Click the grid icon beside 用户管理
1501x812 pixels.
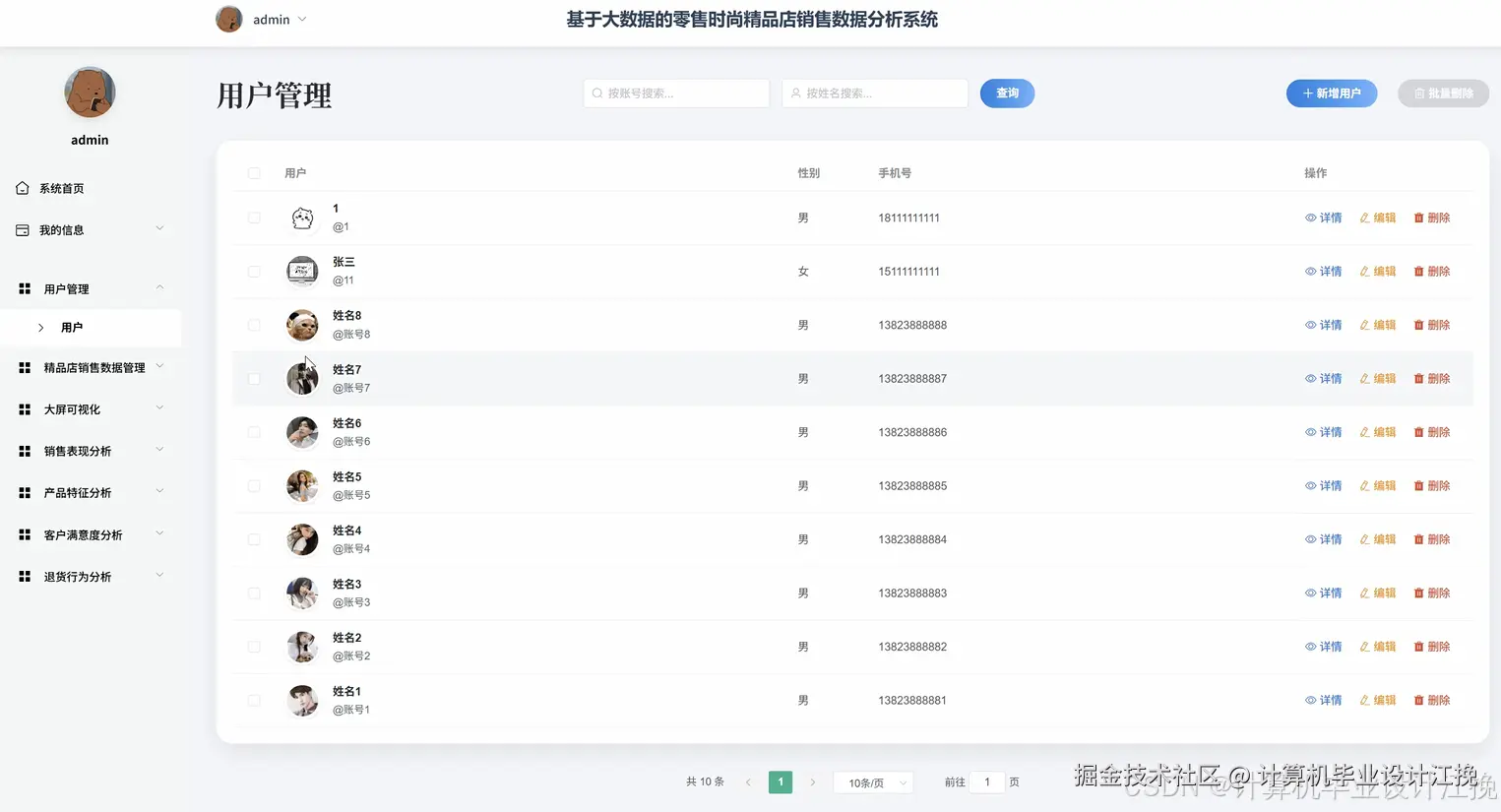tap(25, 288)
